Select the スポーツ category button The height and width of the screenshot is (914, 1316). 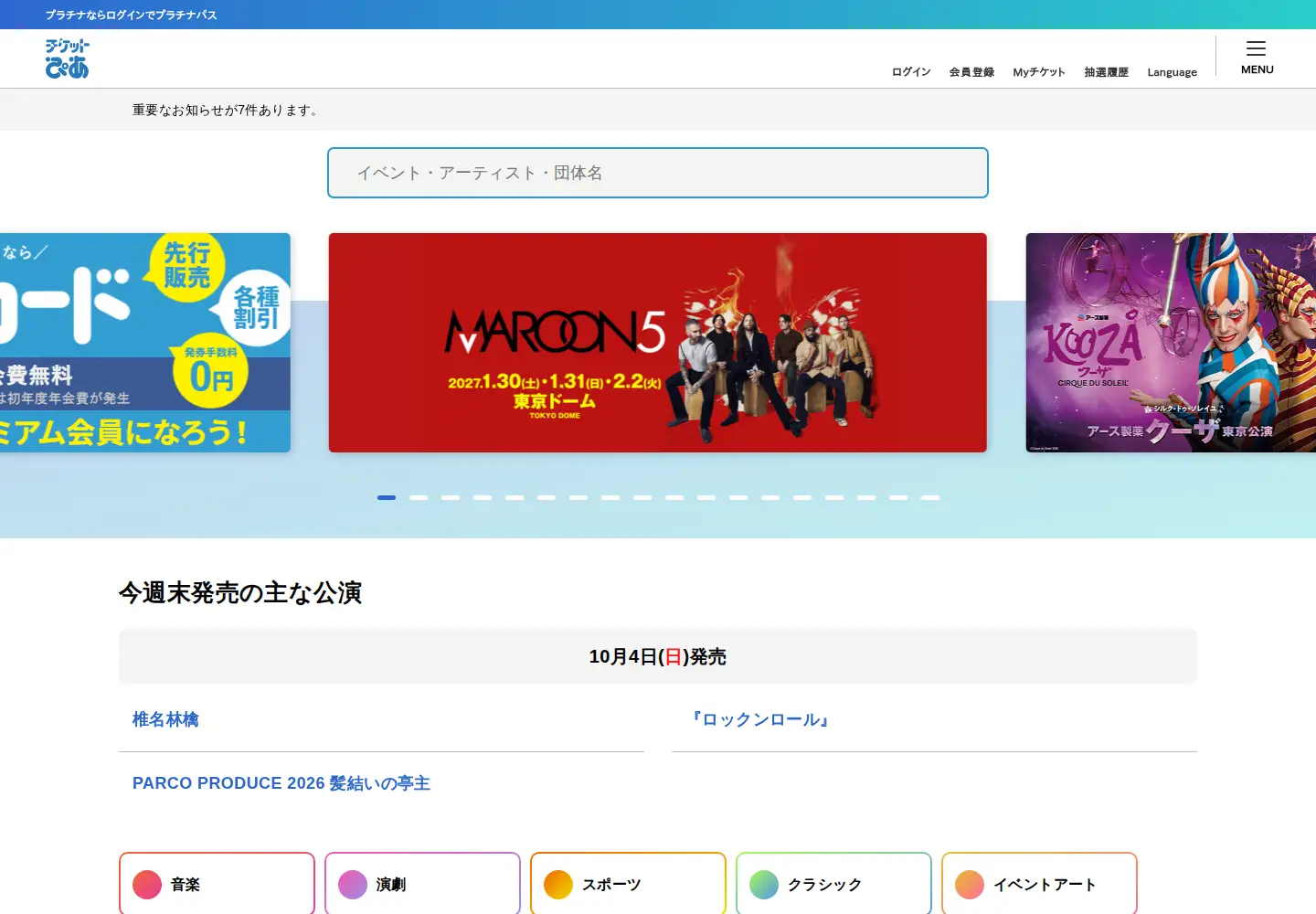[x=628, y=884]
